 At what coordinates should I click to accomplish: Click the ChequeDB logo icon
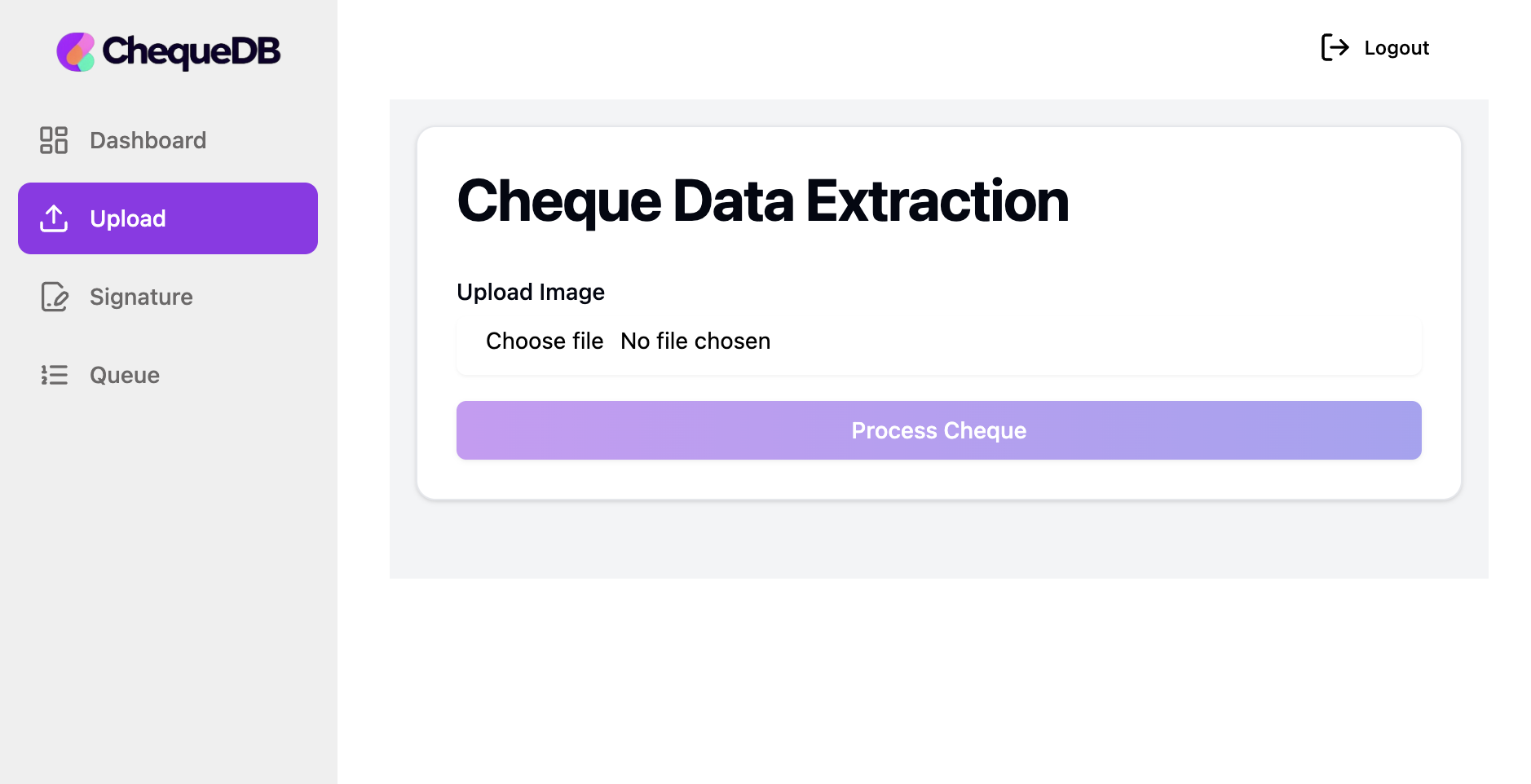(76, 51)
